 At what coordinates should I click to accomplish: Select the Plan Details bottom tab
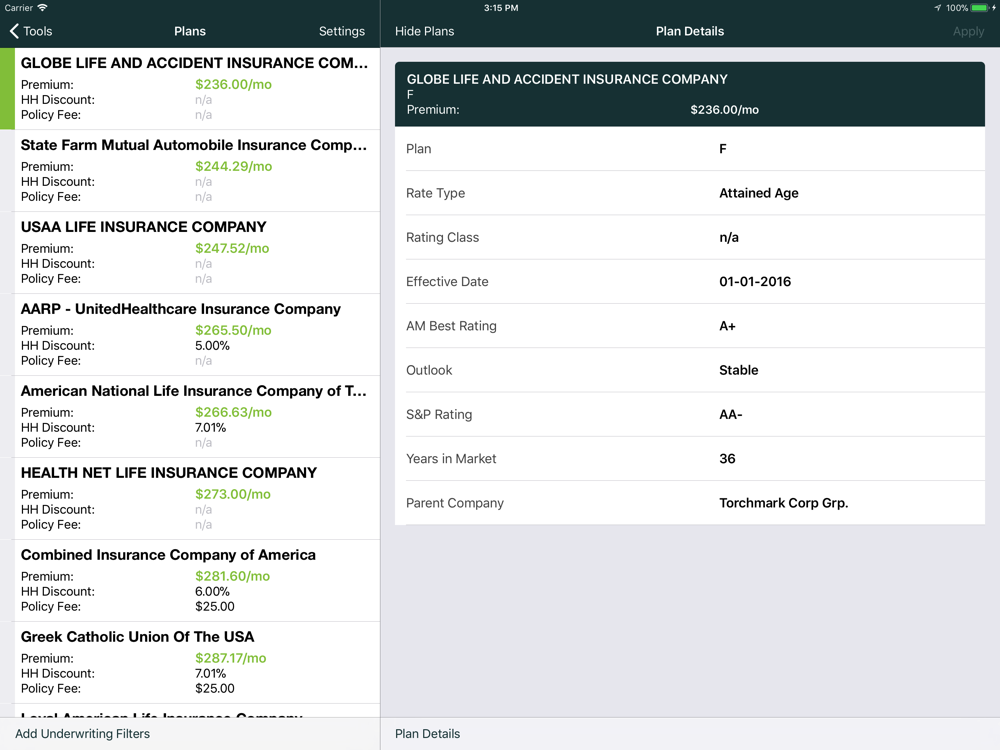pyautogui.click(x=428, y=734)
